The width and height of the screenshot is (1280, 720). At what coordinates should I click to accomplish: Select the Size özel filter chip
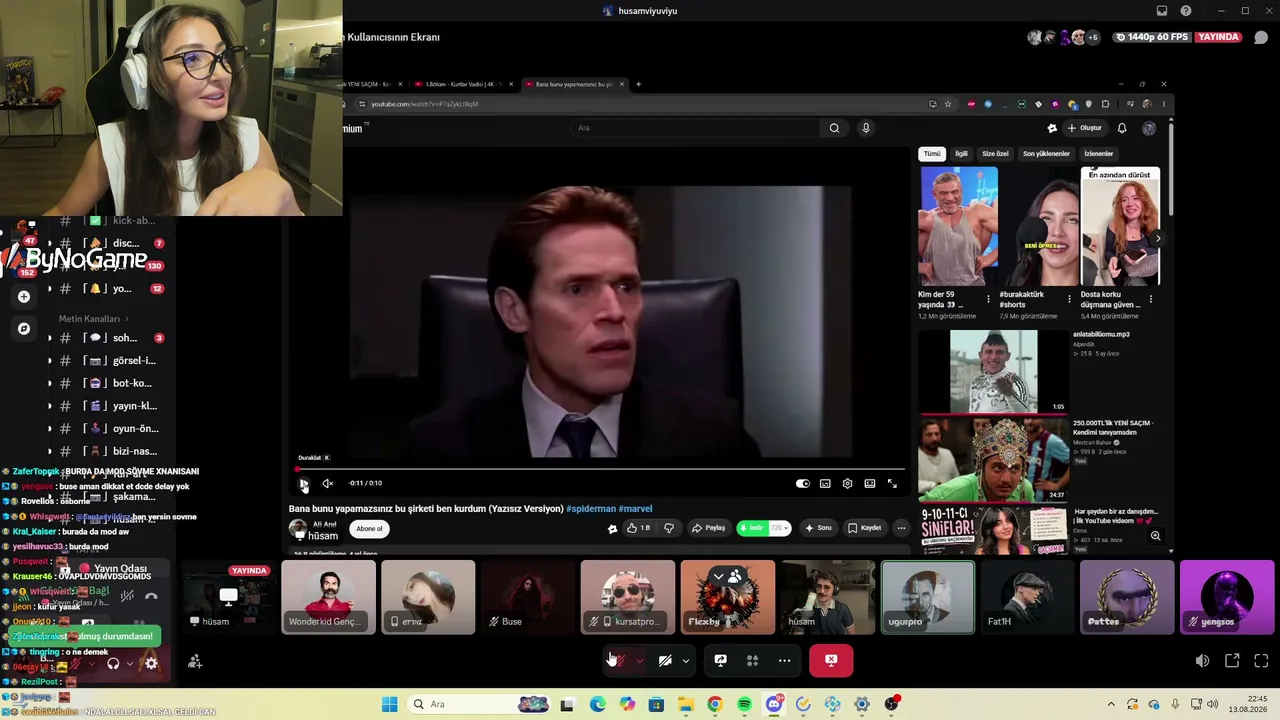coord(995,154)
